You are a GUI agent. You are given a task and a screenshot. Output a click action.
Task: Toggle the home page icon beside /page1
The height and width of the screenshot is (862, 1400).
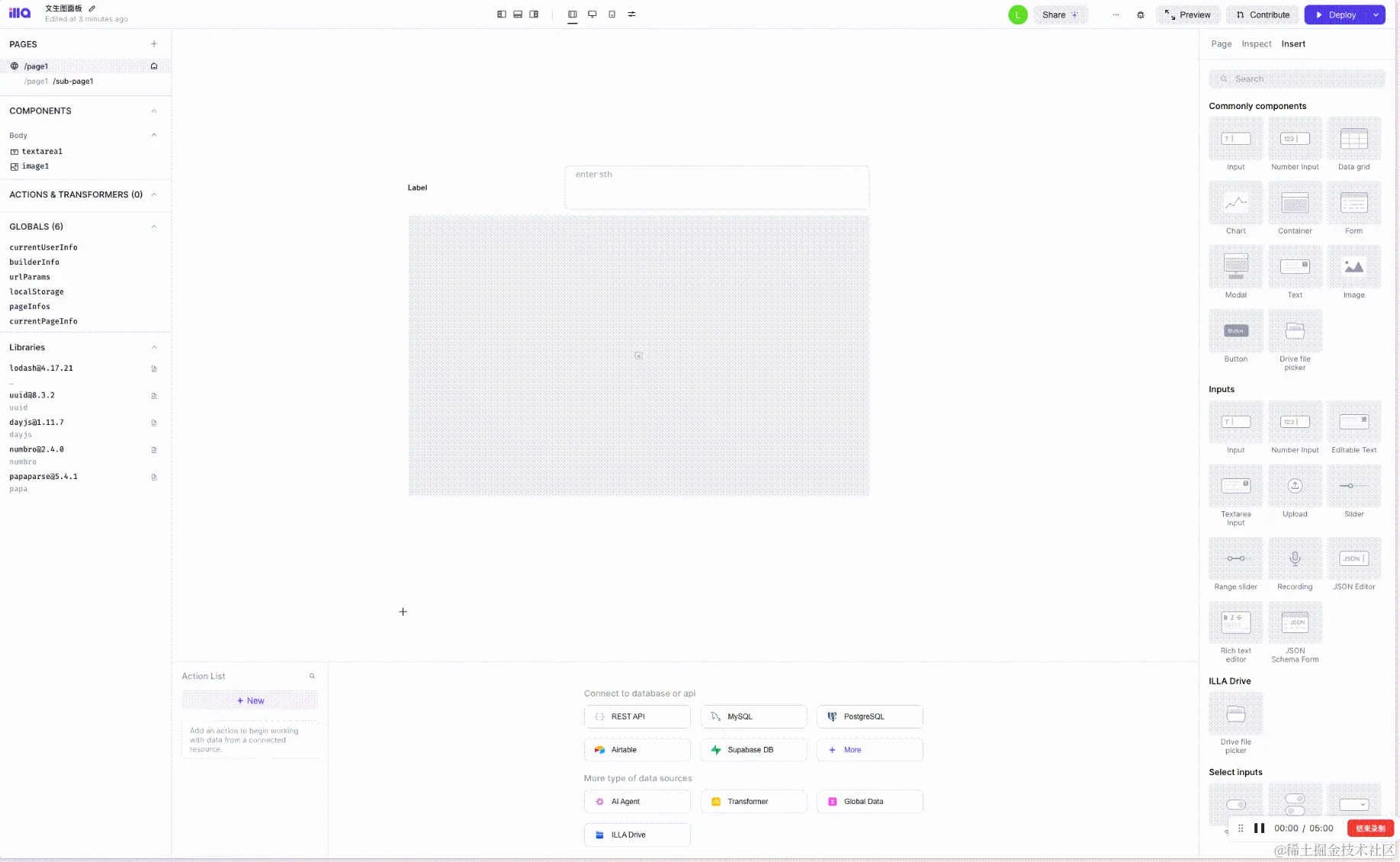[153, 66]
